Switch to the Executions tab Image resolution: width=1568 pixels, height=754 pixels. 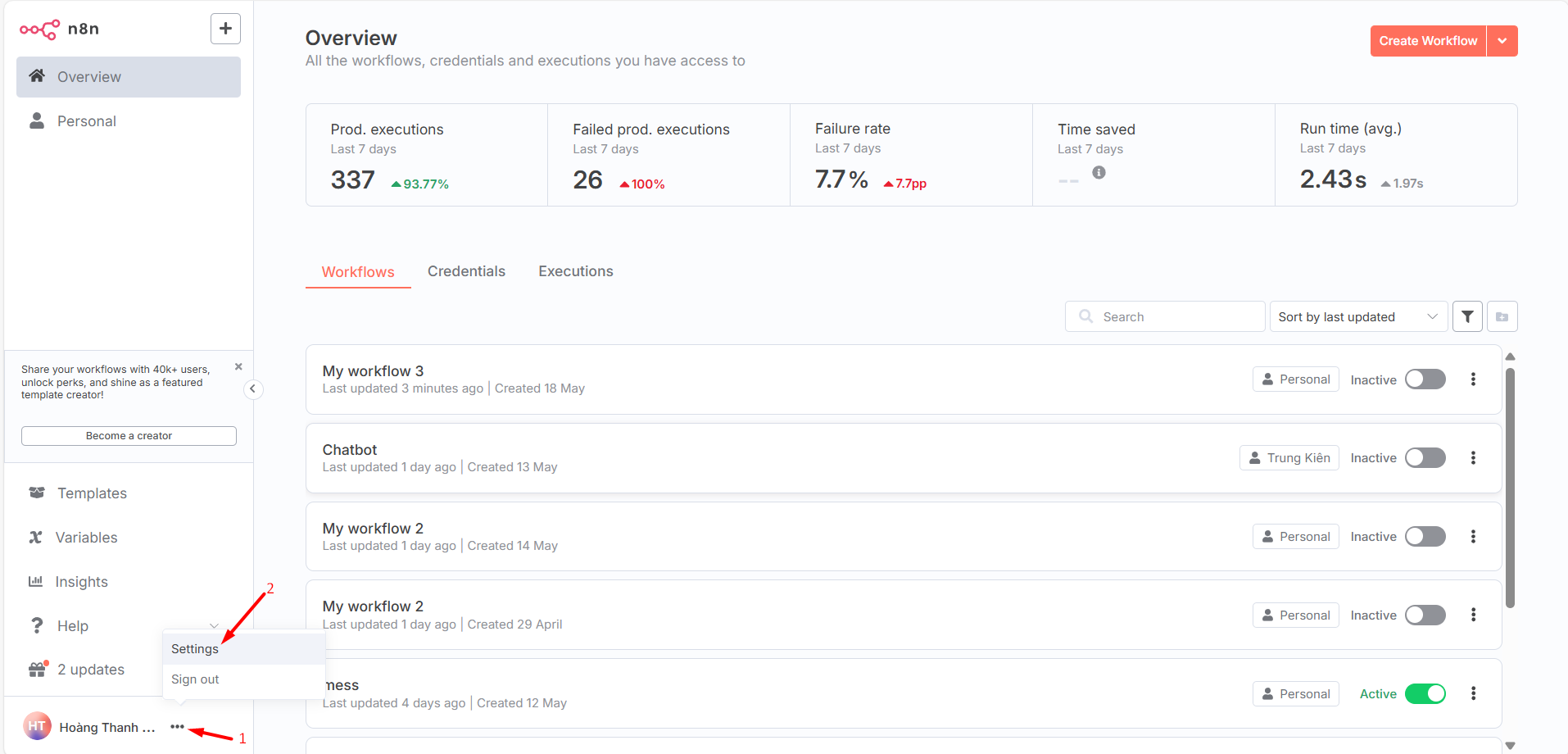pyautogui.click(x=576, y=271)
